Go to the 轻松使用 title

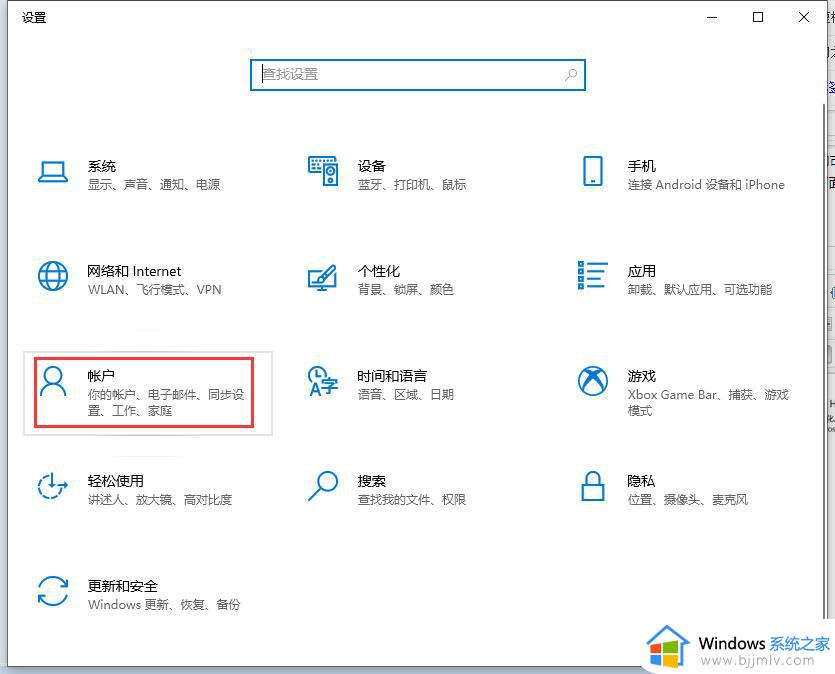[x=116, y=481]
